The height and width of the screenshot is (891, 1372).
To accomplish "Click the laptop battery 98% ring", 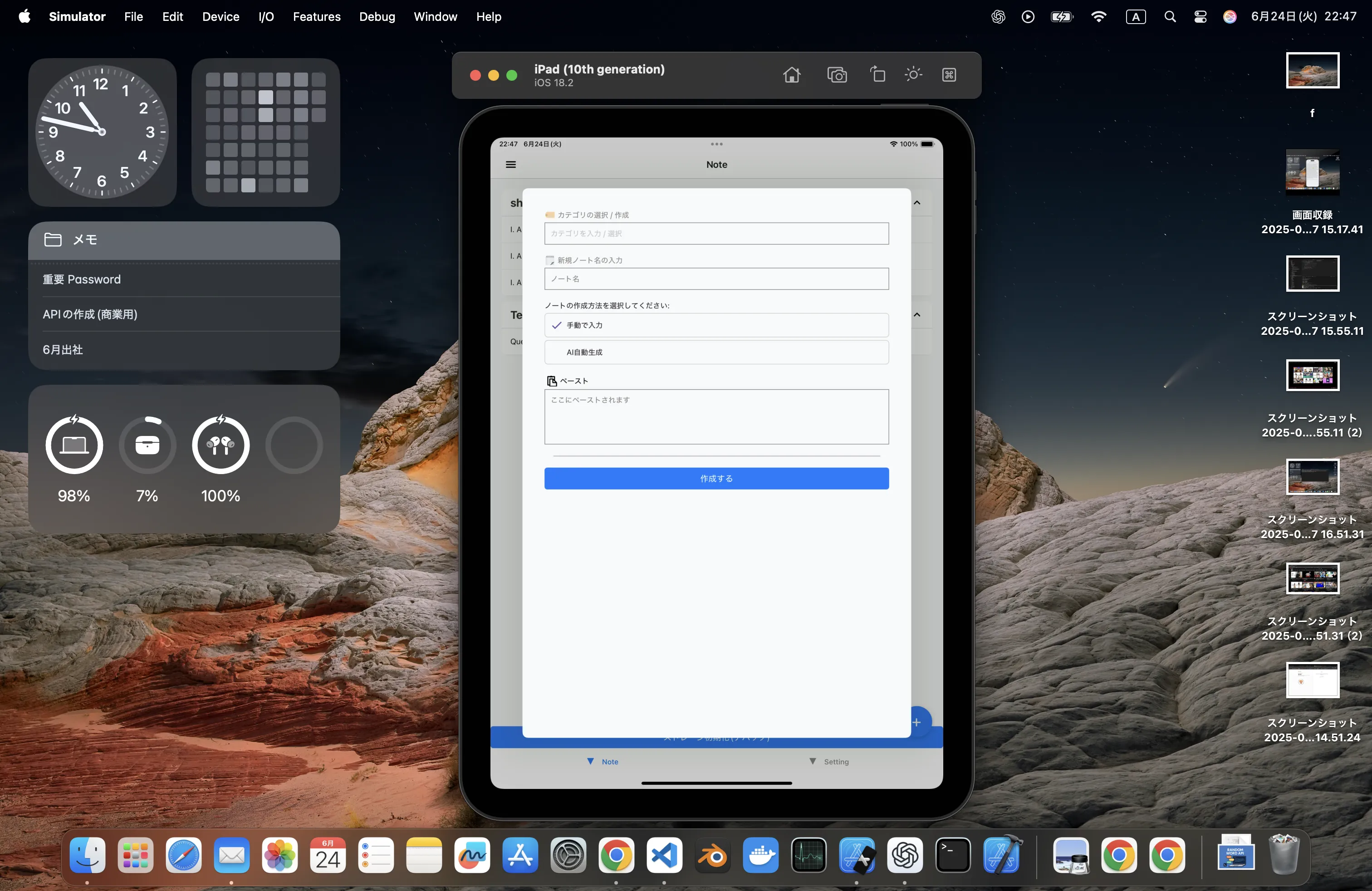I will coord(74,445).
